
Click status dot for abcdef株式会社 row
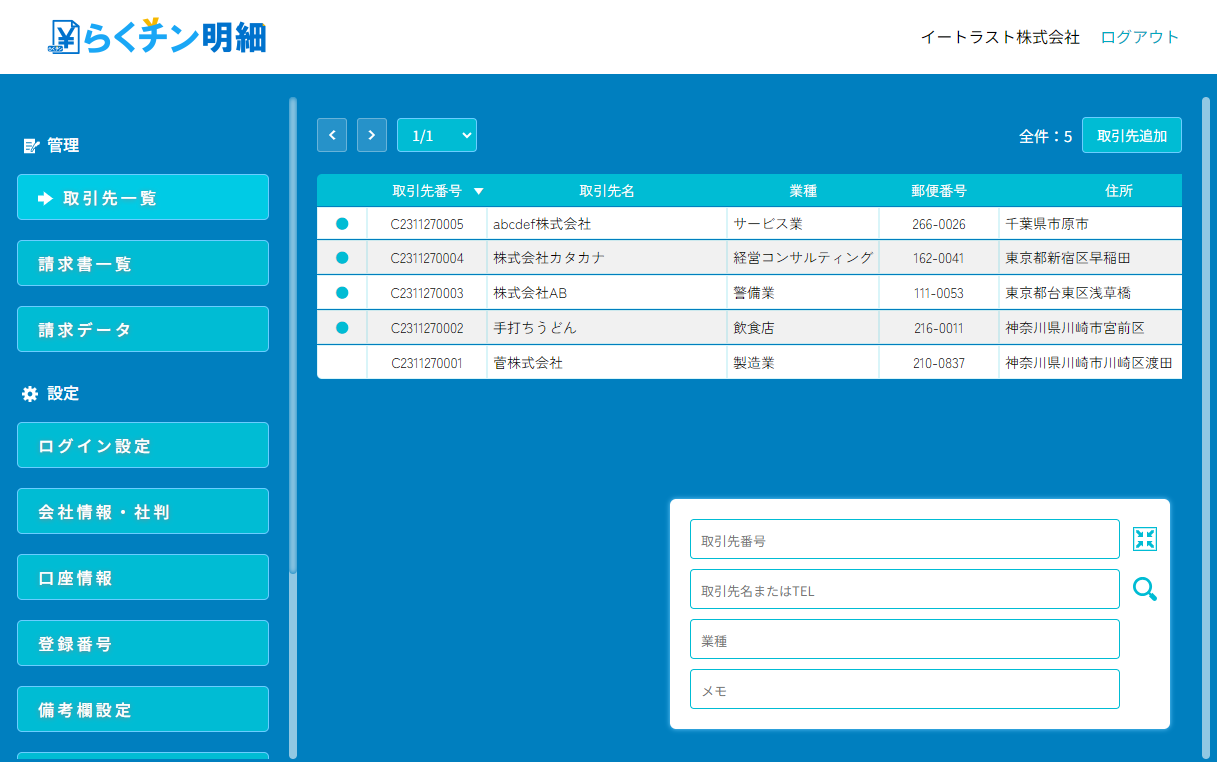coord(342,224)
